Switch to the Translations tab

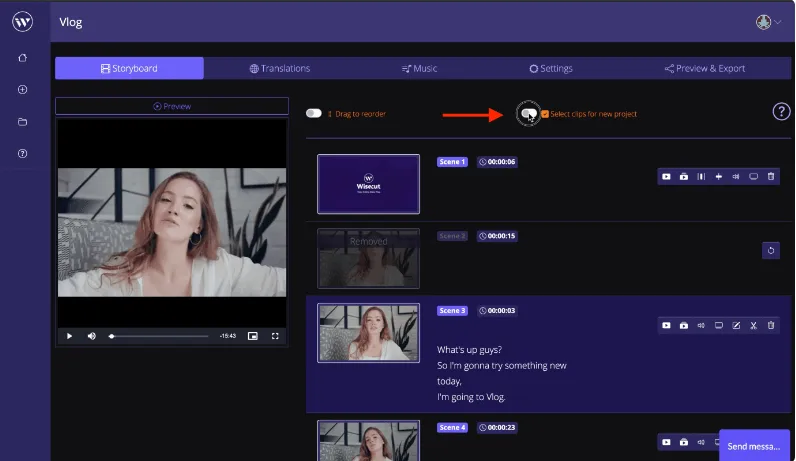click(280, 69)
